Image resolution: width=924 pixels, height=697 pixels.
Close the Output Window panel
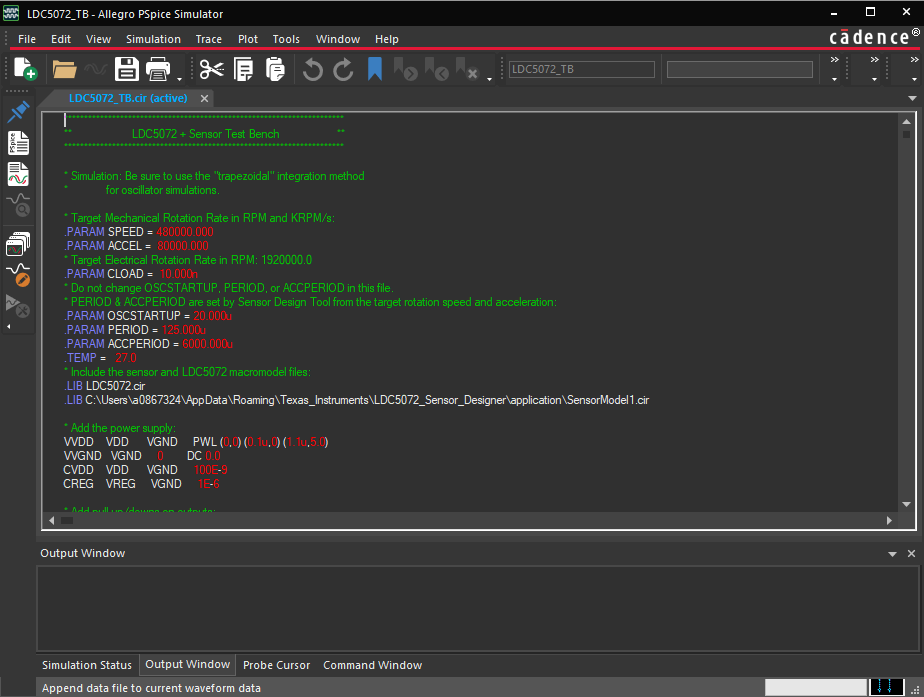[x=911, y=553]
